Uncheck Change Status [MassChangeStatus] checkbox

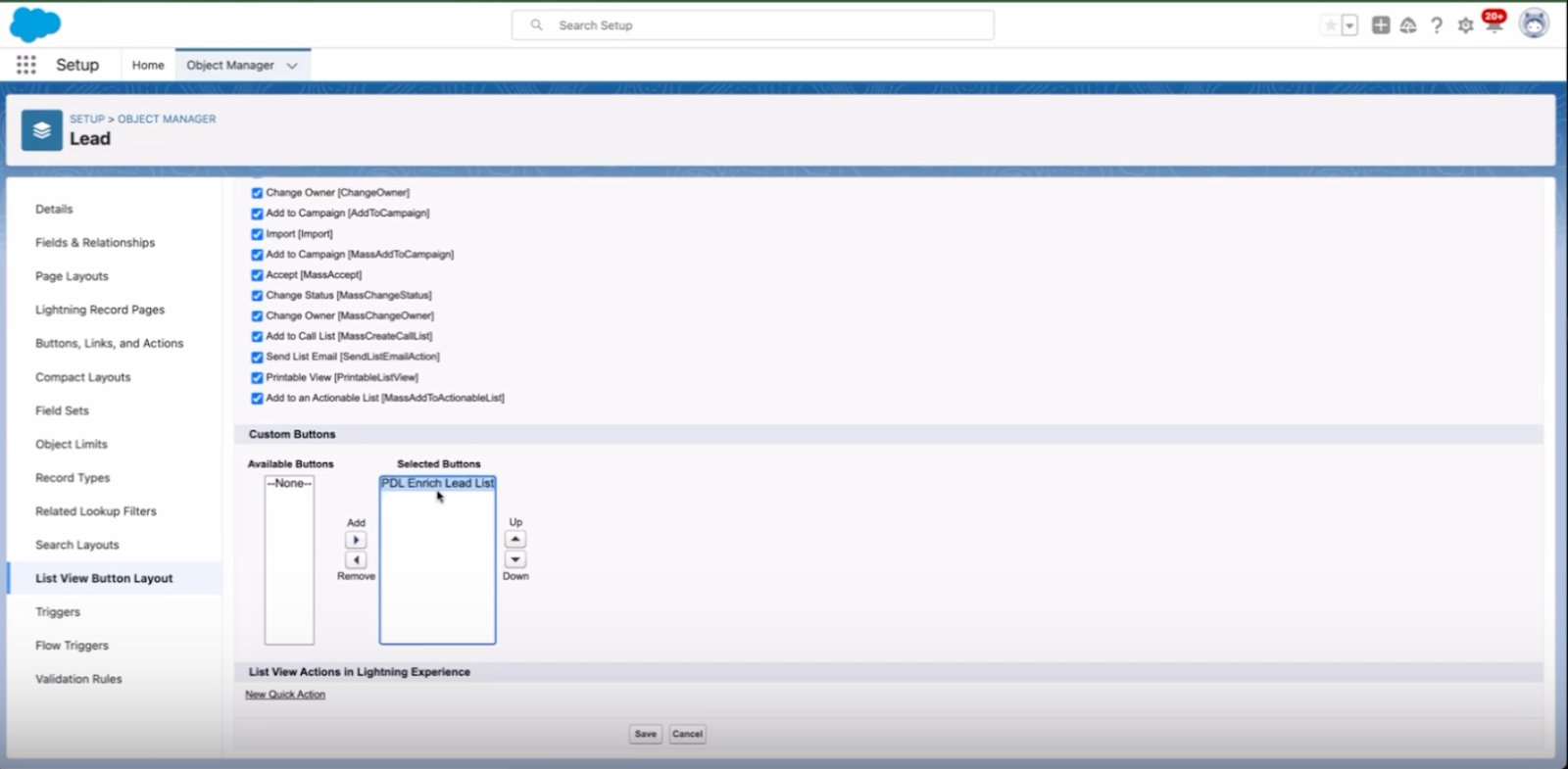pos(257,296)
